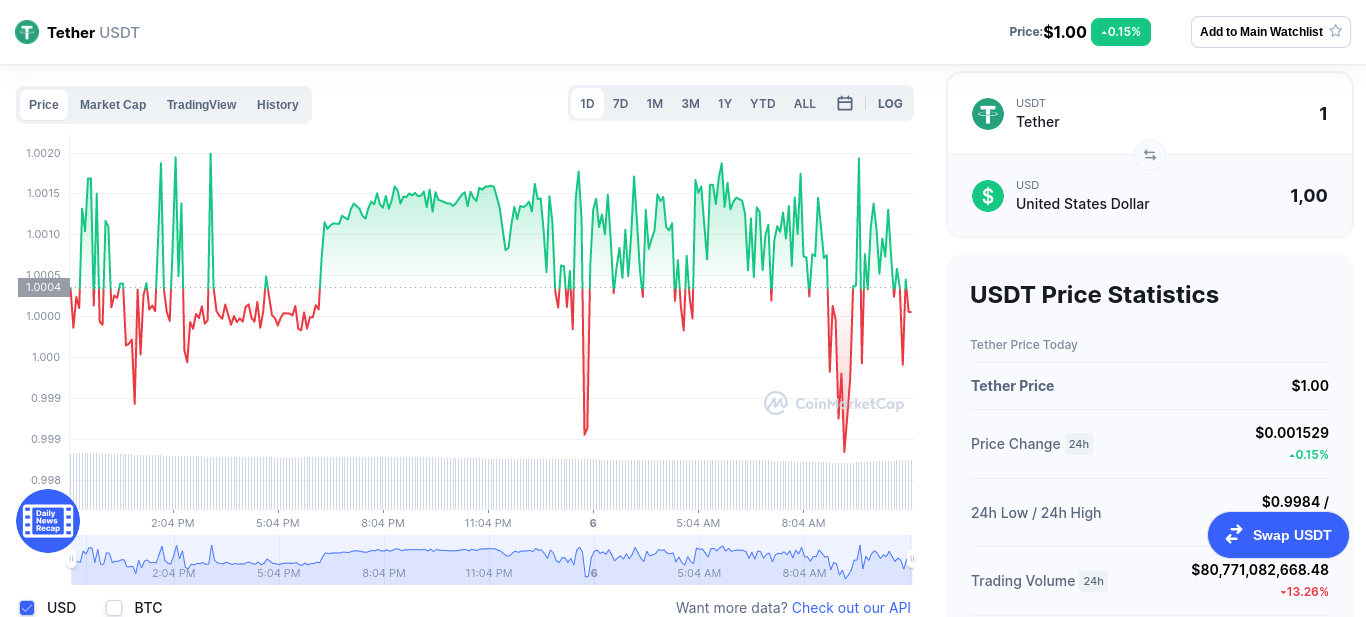
Task: Select the 7D time range
Action: [x=620, y=104]
